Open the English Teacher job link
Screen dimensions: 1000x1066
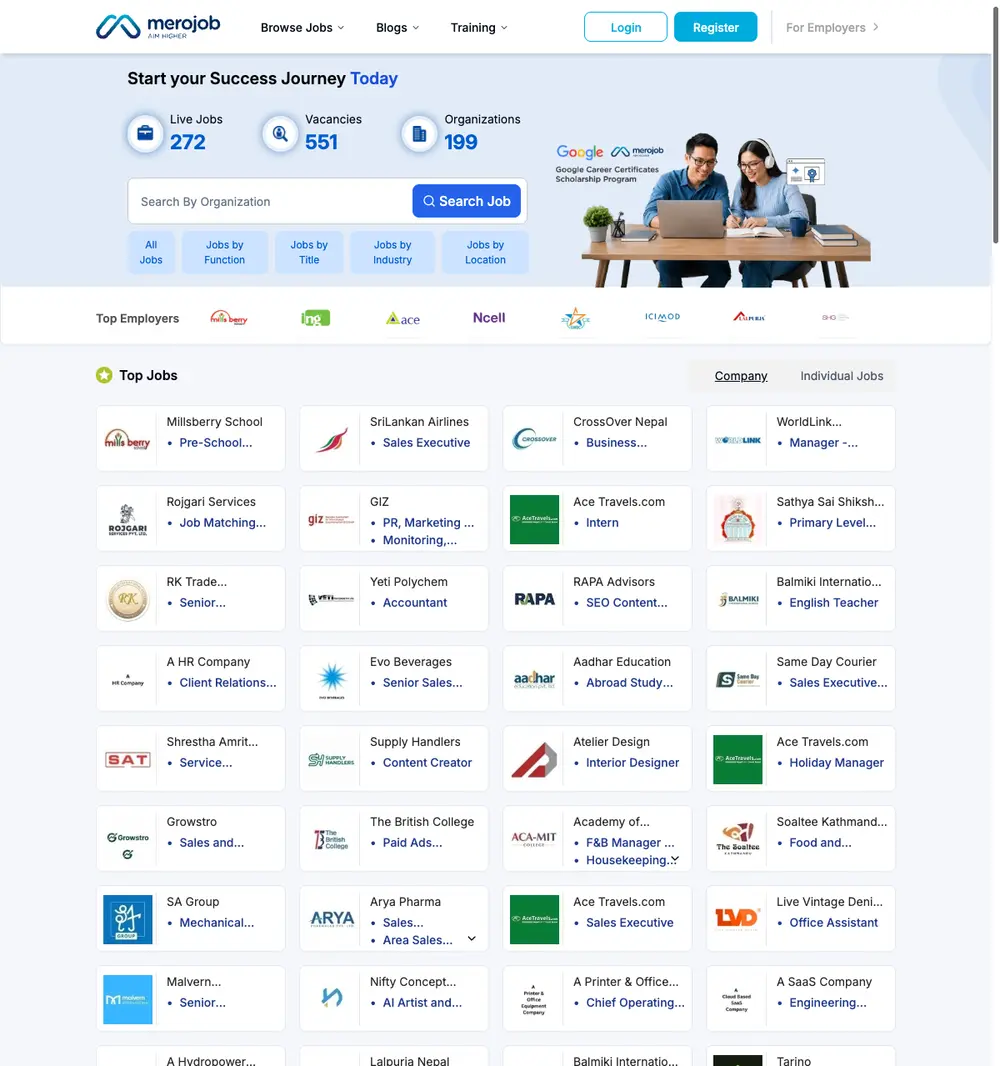(x=833, y=603)
